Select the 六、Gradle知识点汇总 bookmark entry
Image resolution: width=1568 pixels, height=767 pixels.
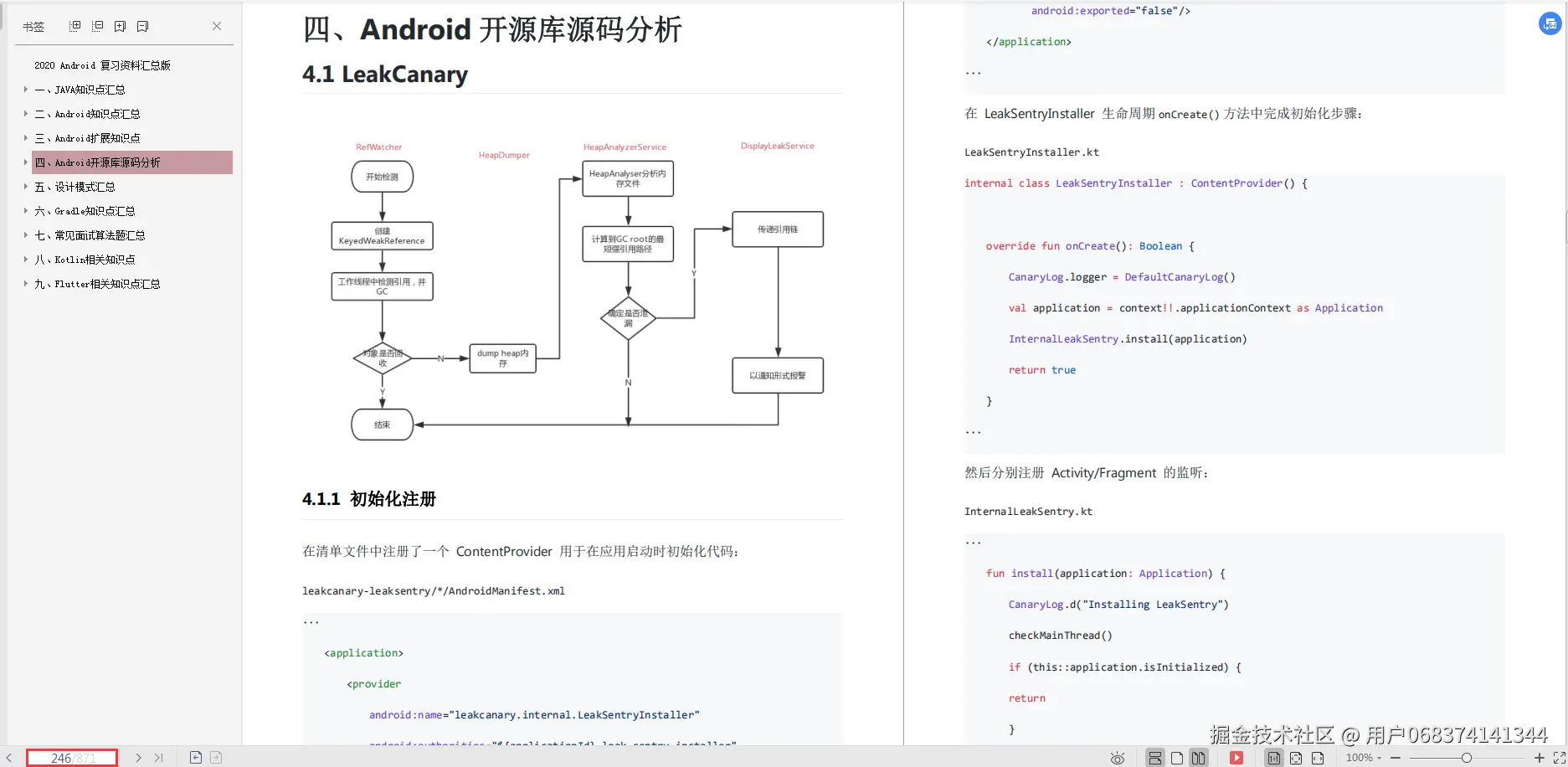click(x=85, y=211)
